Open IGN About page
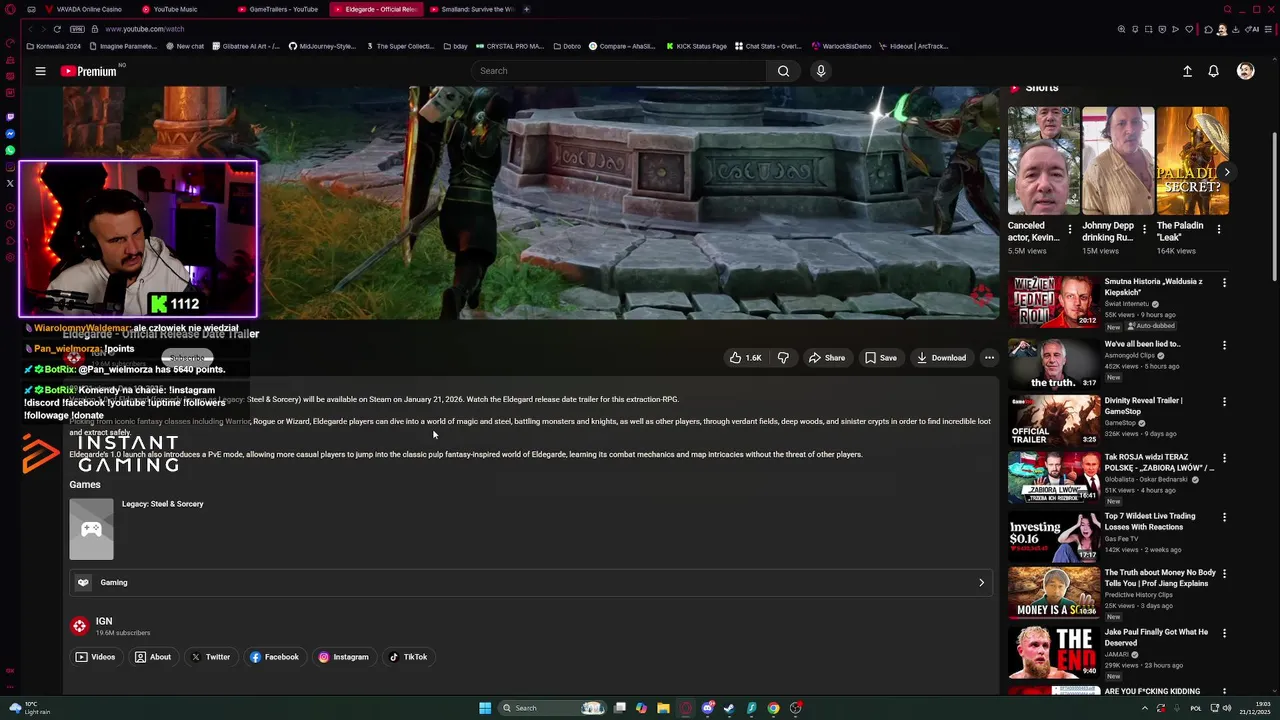 (153, 657)
